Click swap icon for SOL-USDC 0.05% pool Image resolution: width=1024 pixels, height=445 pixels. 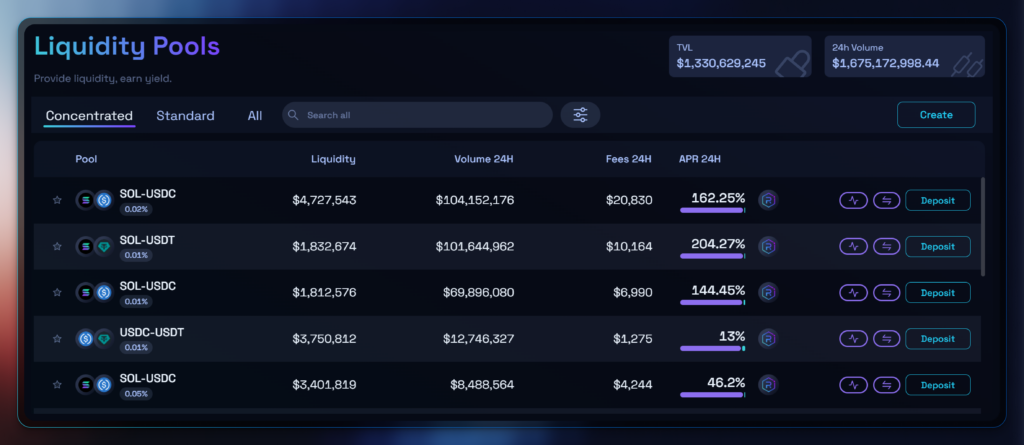point(887,385)
